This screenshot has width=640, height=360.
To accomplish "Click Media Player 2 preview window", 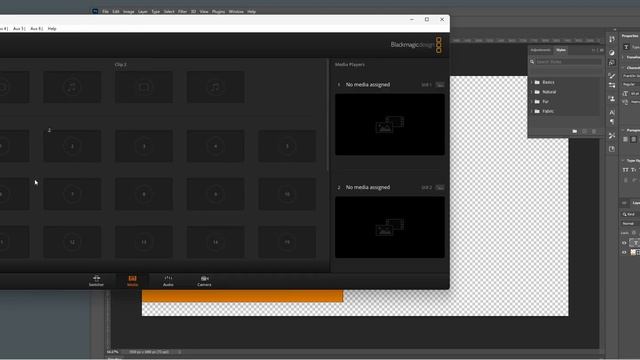I will click(x=390, y=227).
